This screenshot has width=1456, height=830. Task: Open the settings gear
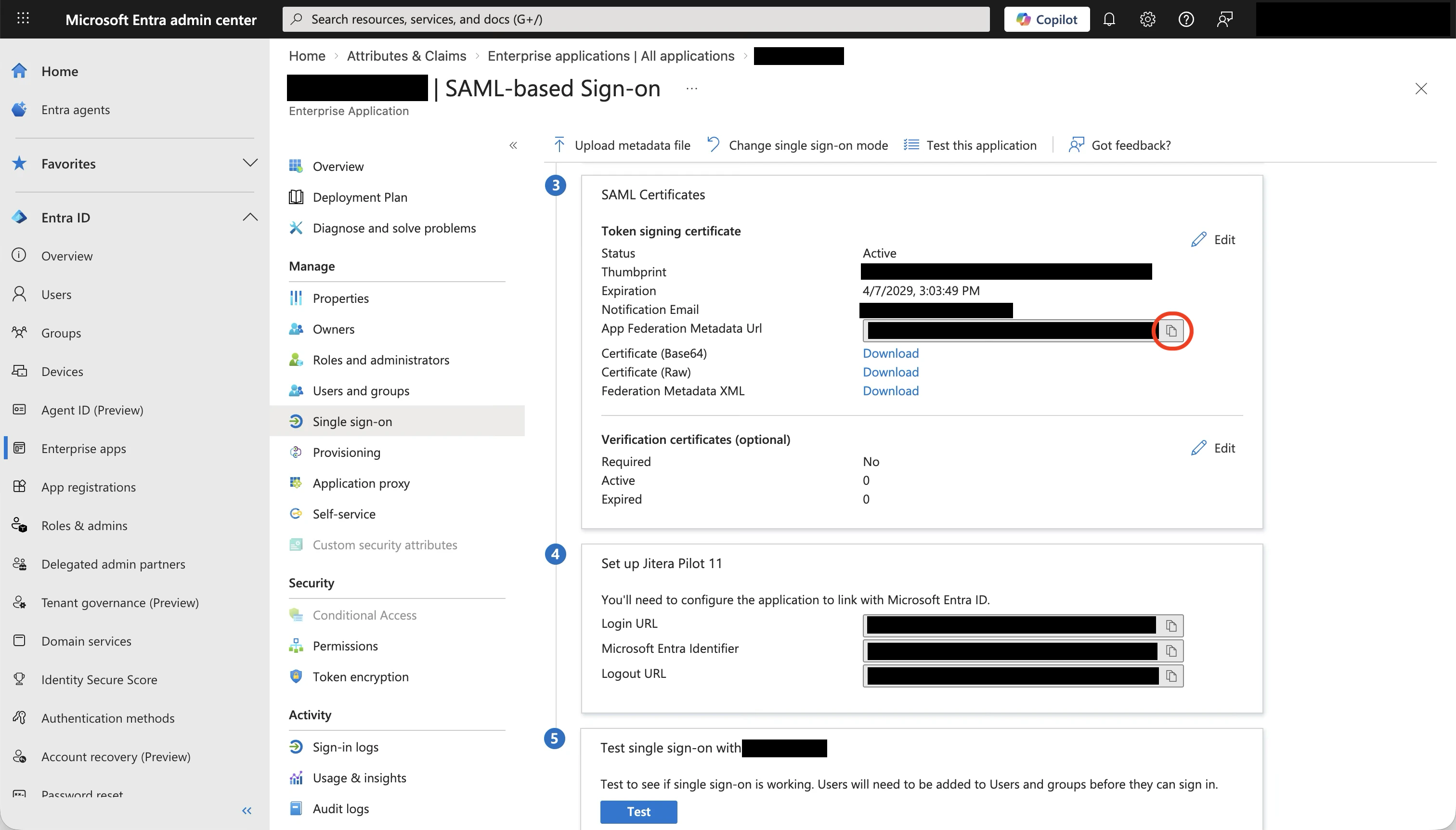[1147, 19]
